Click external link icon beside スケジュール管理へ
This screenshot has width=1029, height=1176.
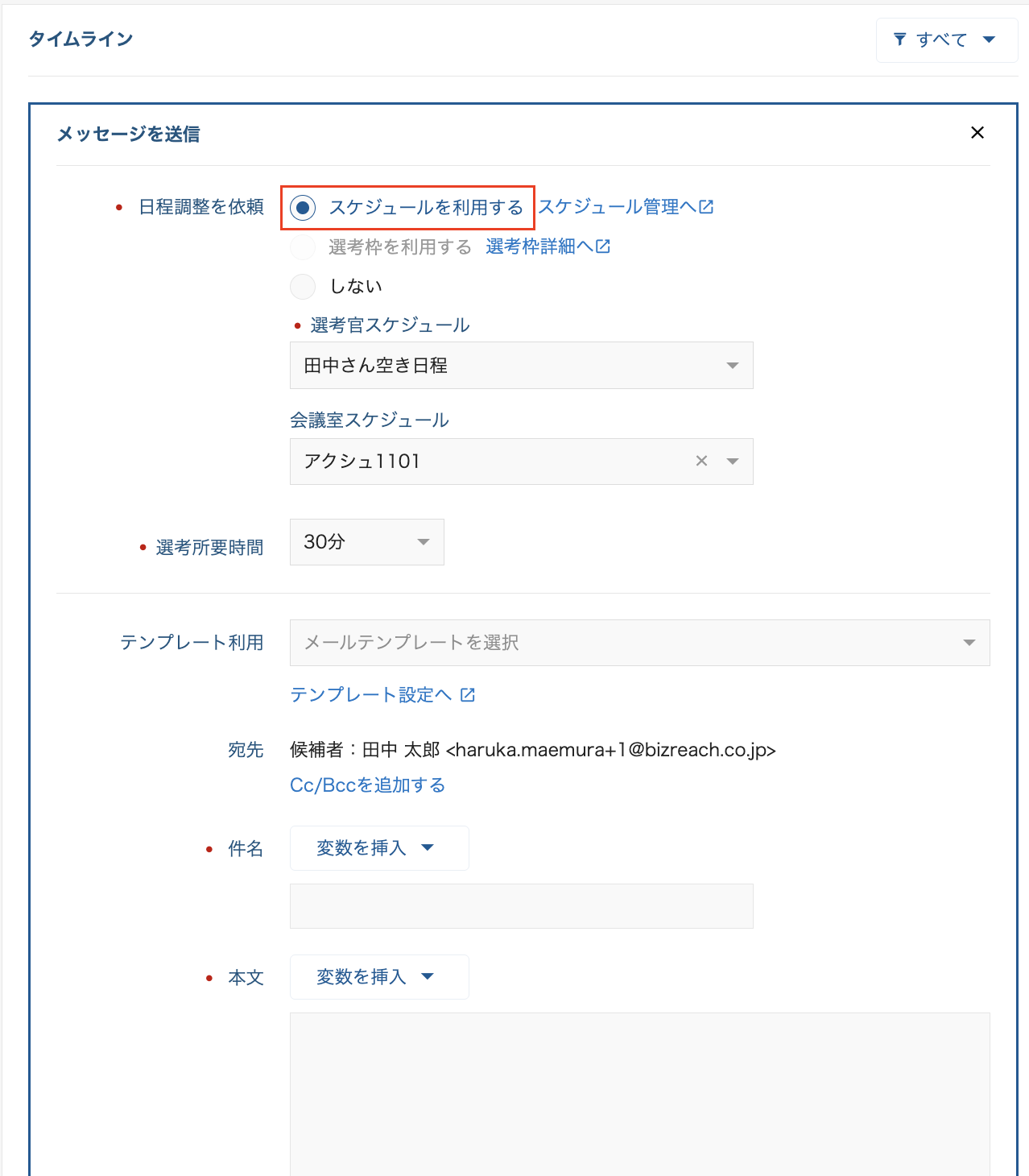click(706, 207)
